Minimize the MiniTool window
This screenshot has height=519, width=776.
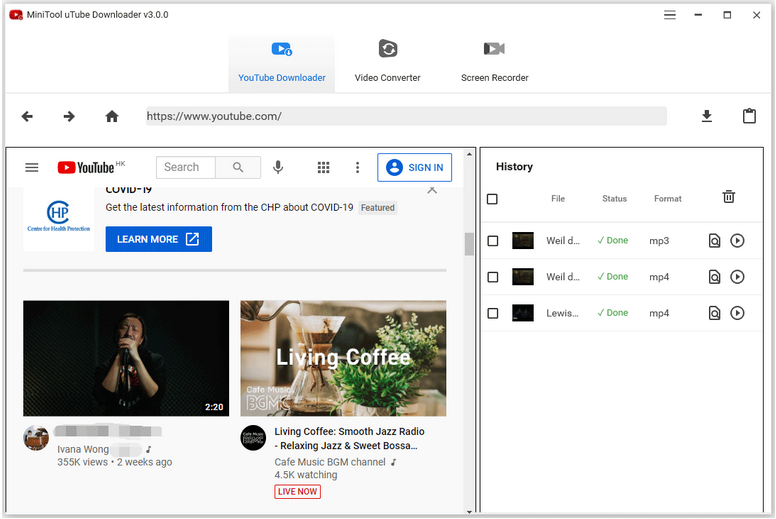pos(698,15)
